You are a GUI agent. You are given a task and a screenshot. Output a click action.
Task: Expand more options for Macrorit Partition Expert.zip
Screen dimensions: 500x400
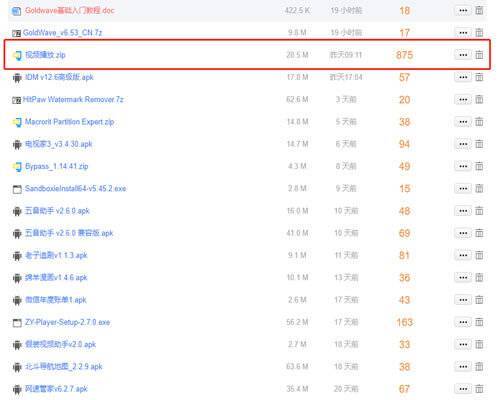(463, 122)
